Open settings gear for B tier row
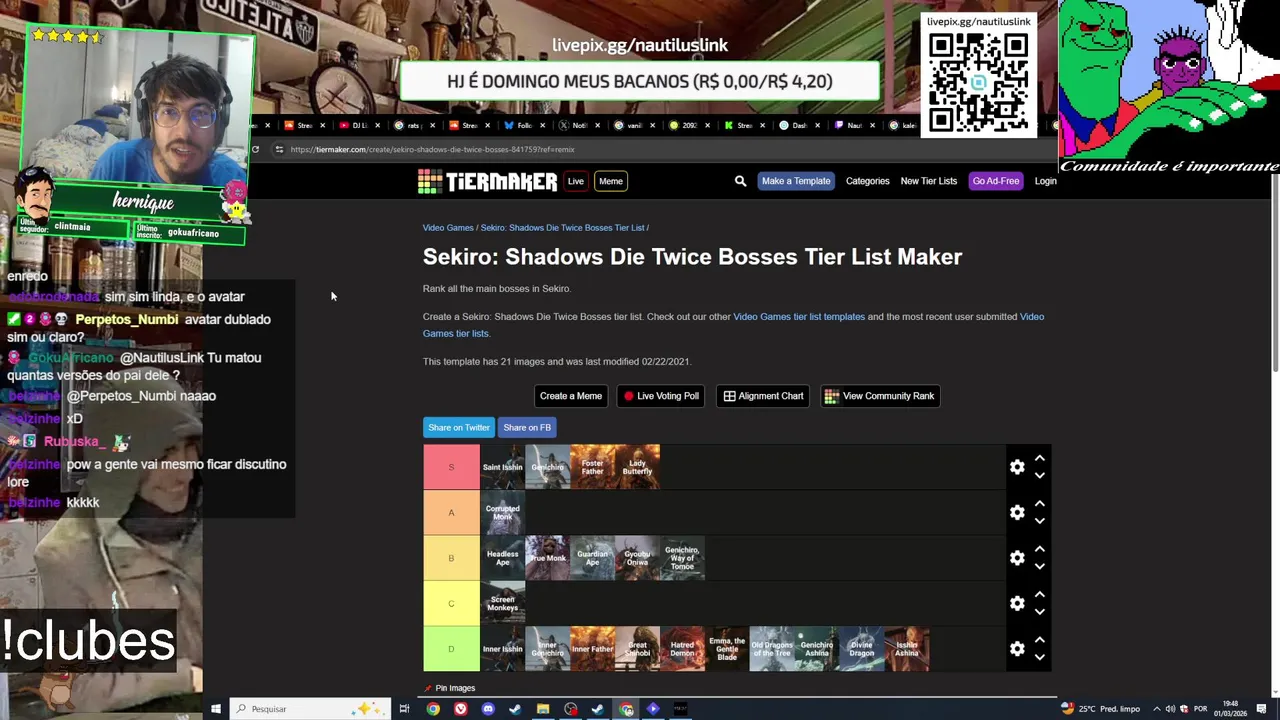The width and height of the screenshot is (1280, 720). tap(1017, 558)
